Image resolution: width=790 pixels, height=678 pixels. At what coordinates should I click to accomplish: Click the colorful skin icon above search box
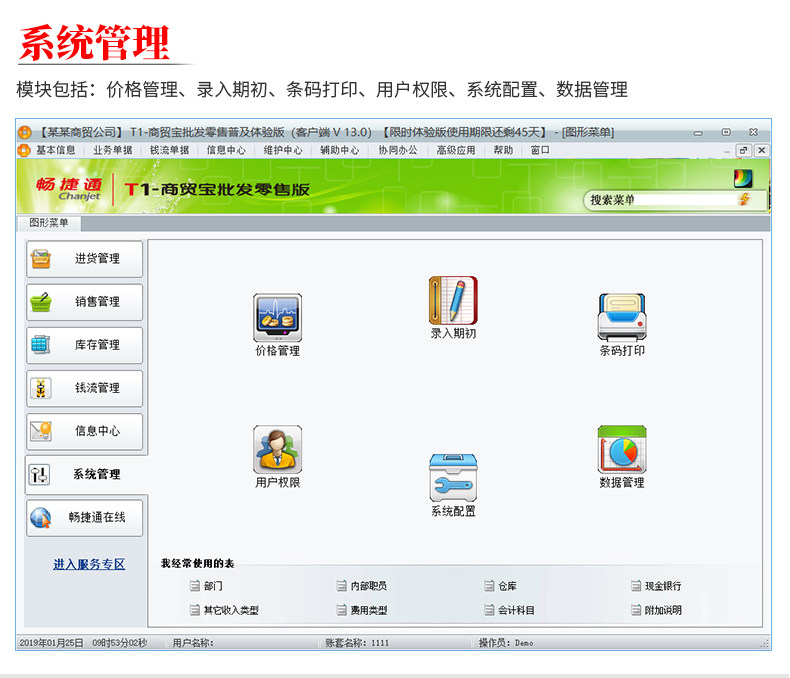click(743, 178)
